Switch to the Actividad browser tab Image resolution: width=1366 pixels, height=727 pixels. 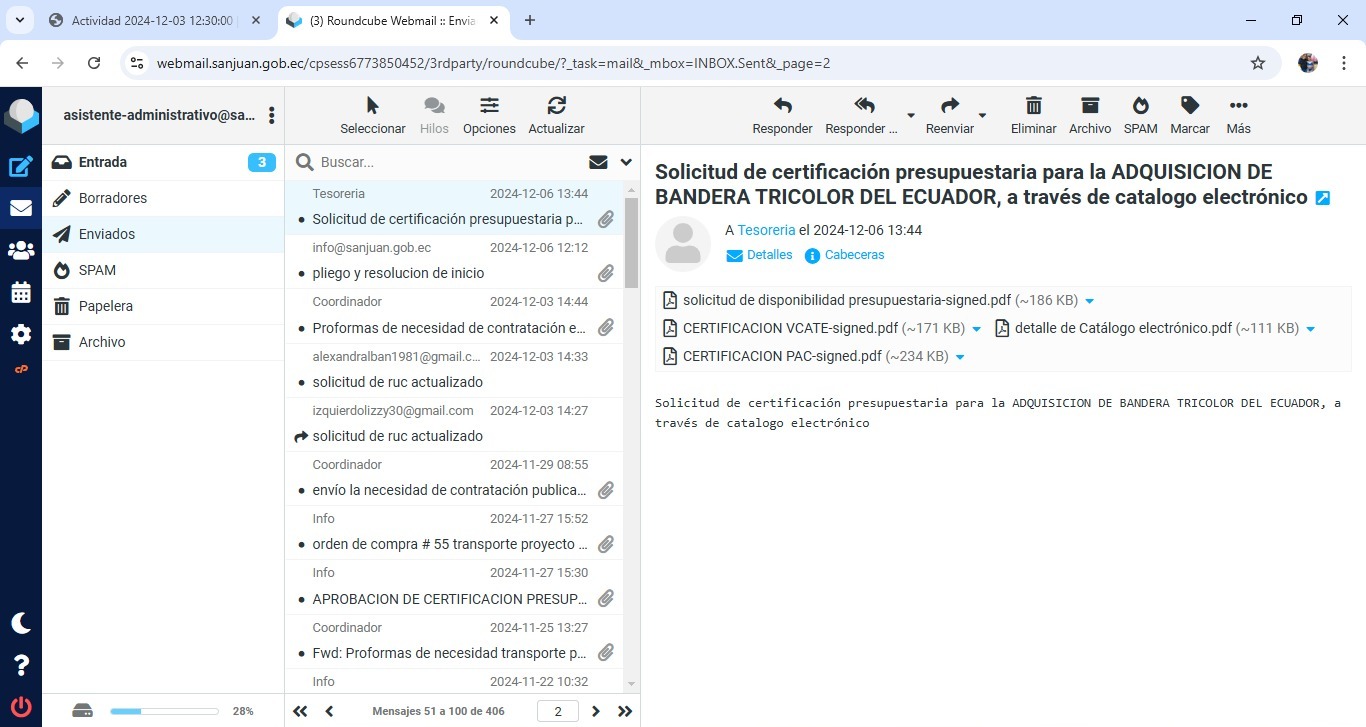coord(152,20)
